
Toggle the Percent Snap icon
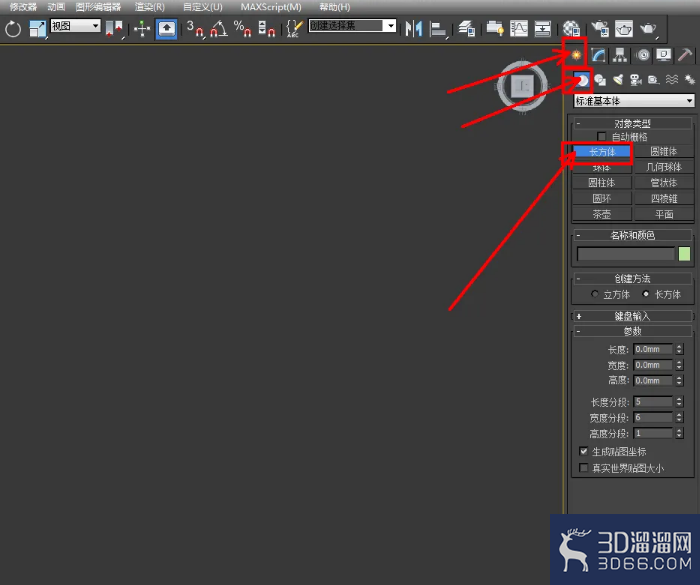(242, 29)
